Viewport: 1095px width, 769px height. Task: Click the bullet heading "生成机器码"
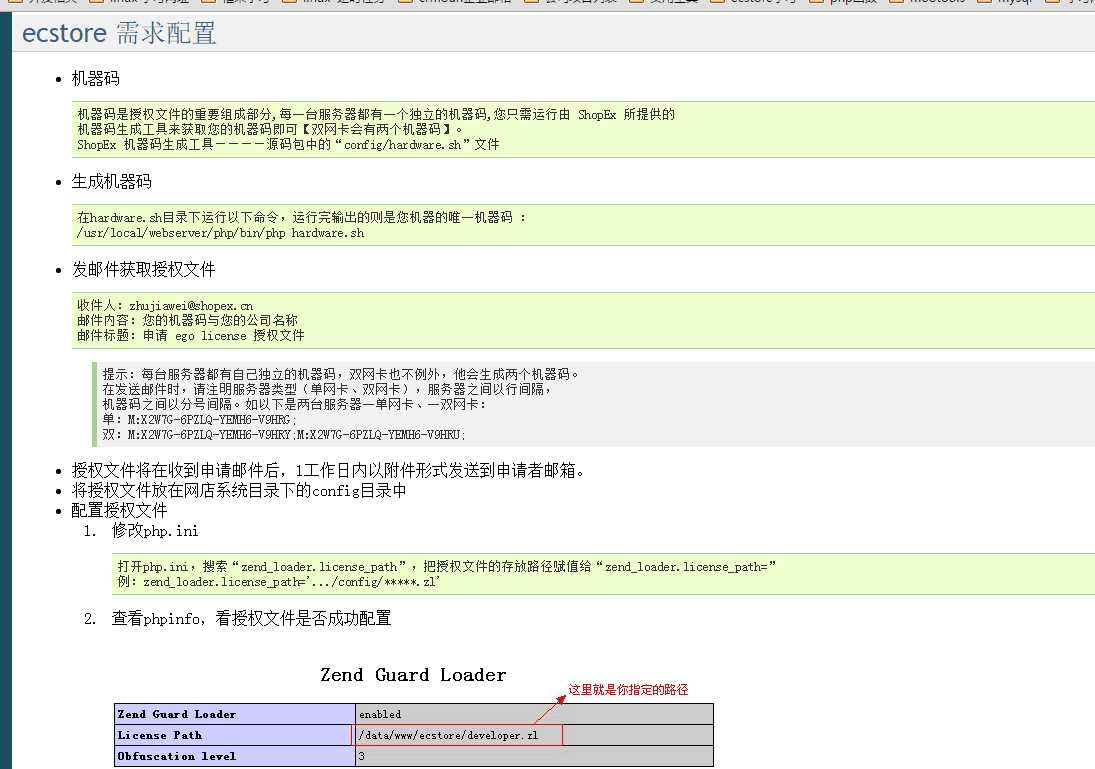tap(112, 182)
